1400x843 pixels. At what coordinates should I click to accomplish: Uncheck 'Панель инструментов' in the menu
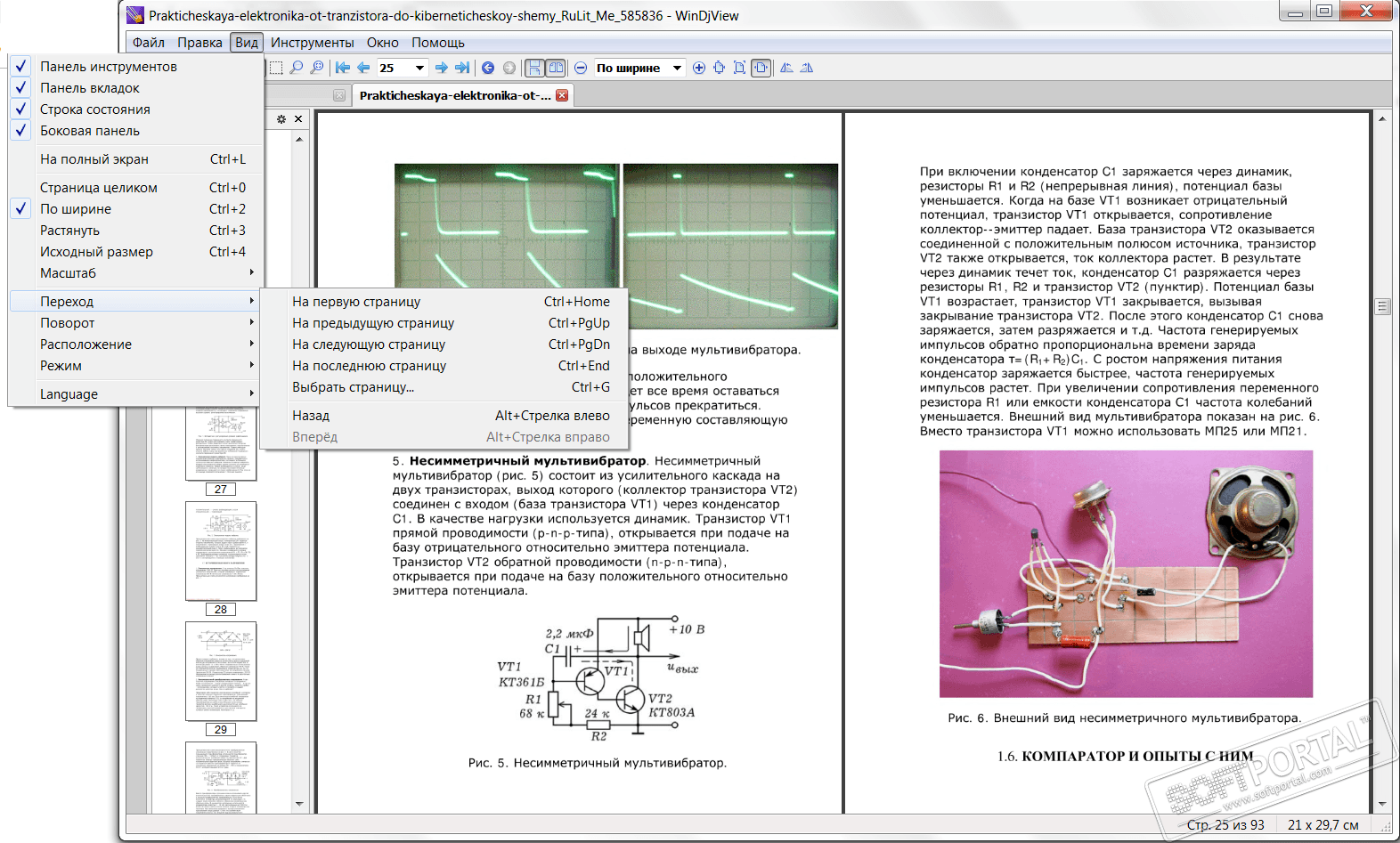point(108,67)
